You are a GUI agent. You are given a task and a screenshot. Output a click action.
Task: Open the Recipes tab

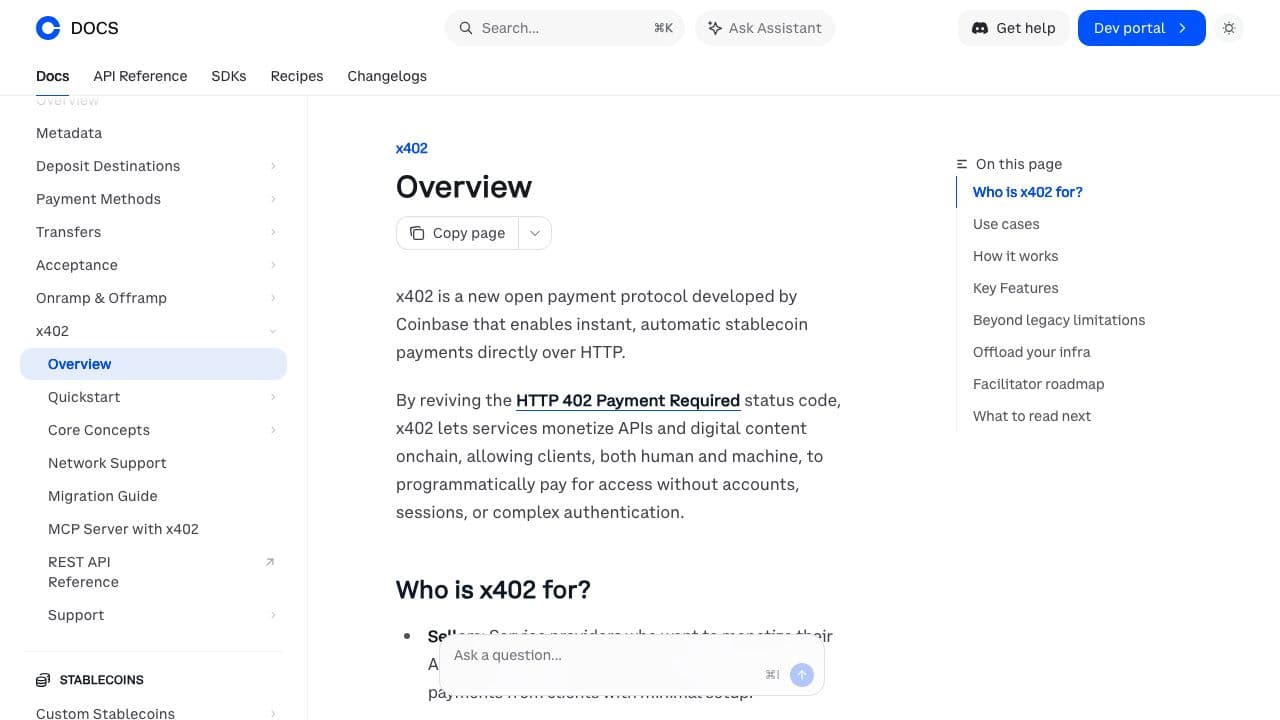pos(297,76)
